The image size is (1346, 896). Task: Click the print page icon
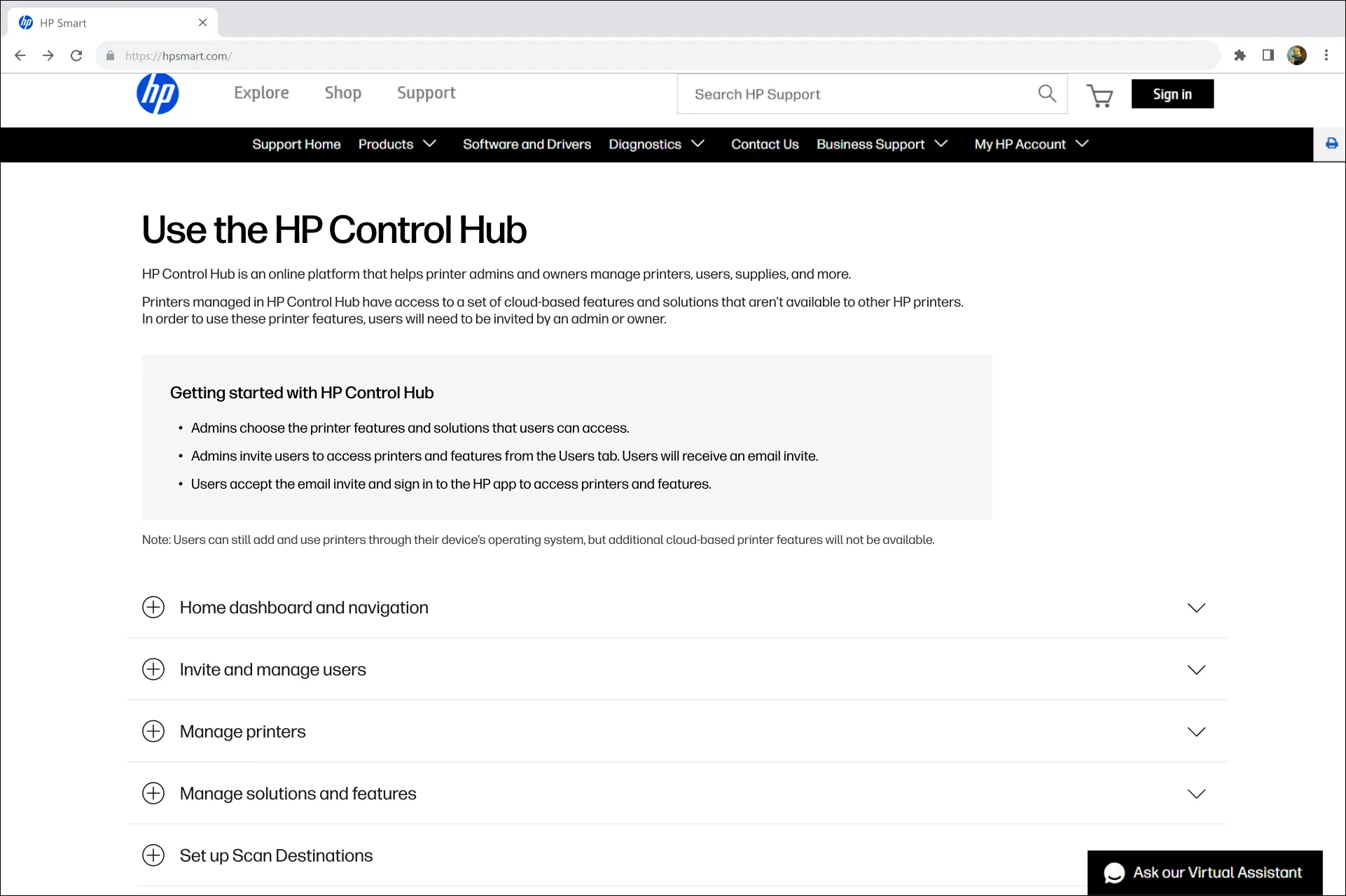(1330, 143)
